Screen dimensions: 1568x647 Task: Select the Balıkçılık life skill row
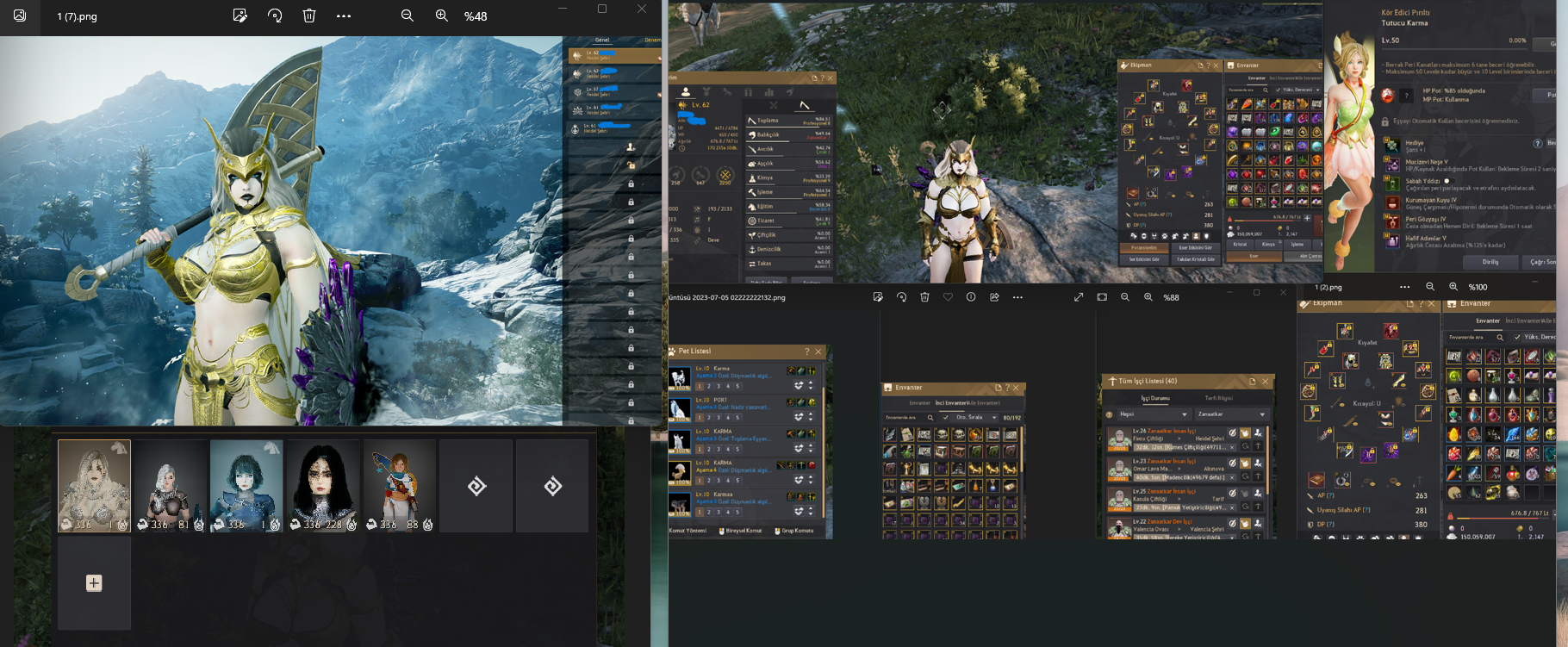coord(789,135)
